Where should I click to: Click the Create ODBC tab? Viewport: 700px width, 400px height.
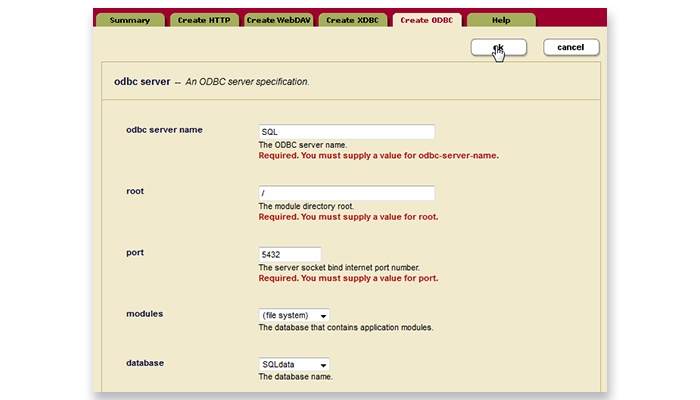coord(427,20)
